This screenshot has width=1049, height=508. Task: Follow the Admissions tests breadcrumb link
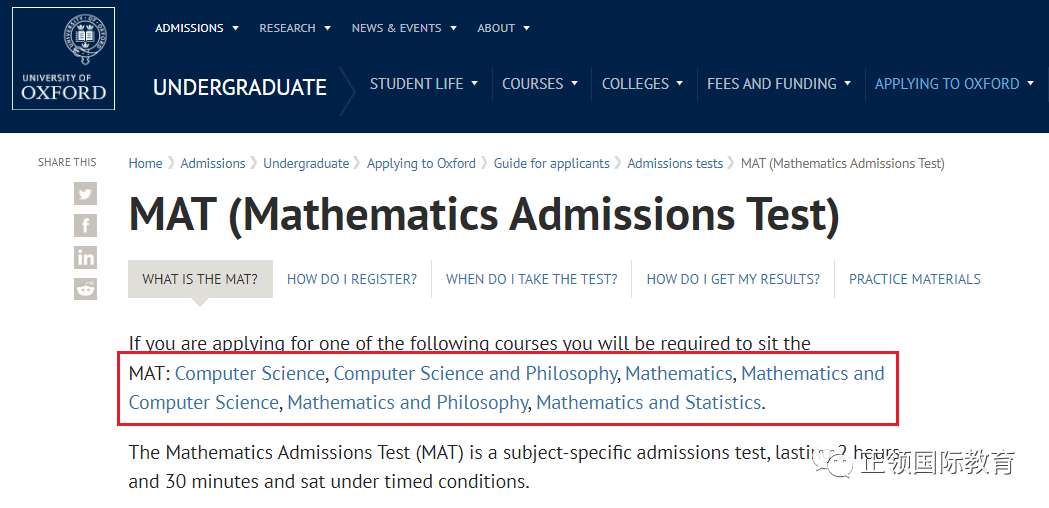coord(675,163)
